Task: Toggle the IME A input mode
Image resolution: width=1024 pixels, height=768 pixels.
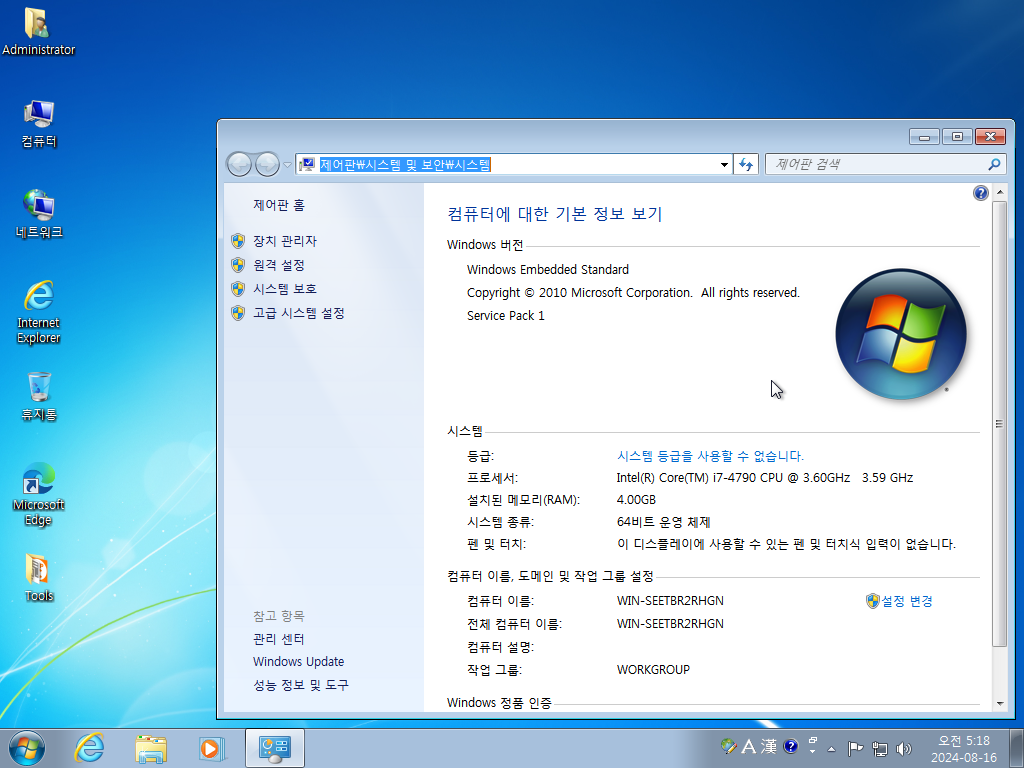Action: pos(748,746)
